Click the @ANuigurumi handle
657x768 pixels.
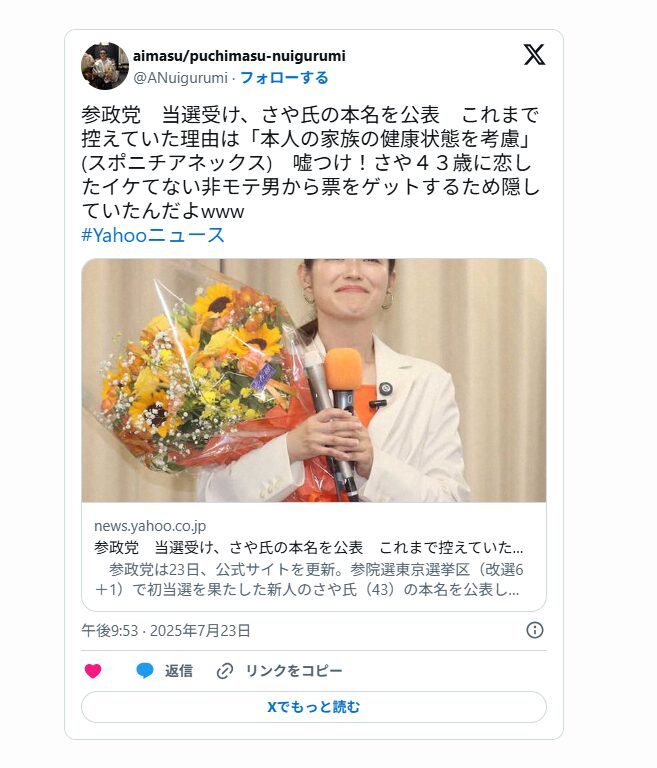(180, 78)
